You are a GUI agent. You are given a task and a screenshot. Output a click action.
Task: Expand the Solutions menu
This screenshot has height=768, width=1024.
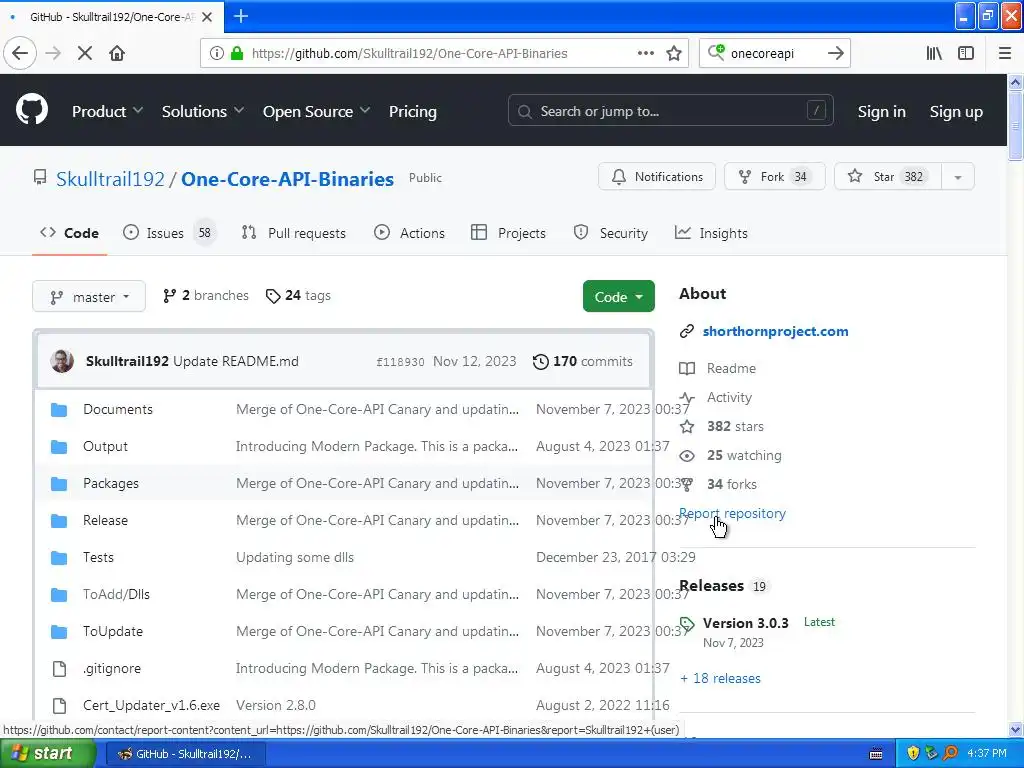click(x=202, y=112)
